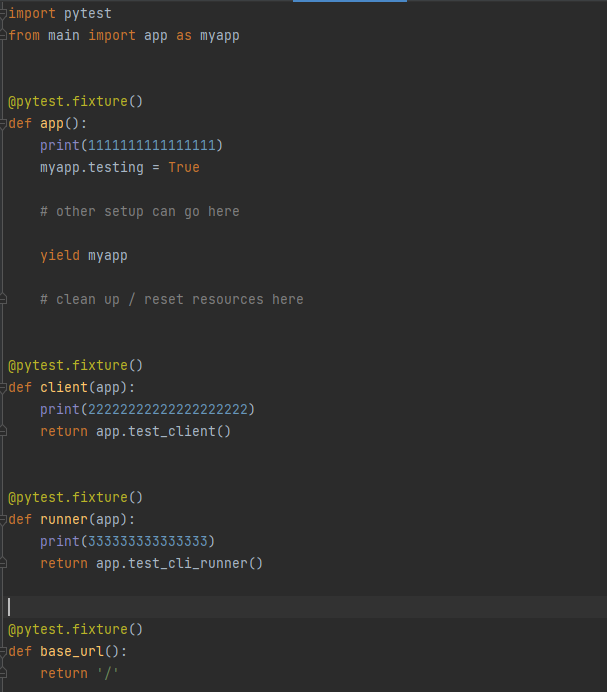The image size is (607, 692).
Task: Click the number in "print(22222222222222222222)"
Action: (x=167, y=409)
